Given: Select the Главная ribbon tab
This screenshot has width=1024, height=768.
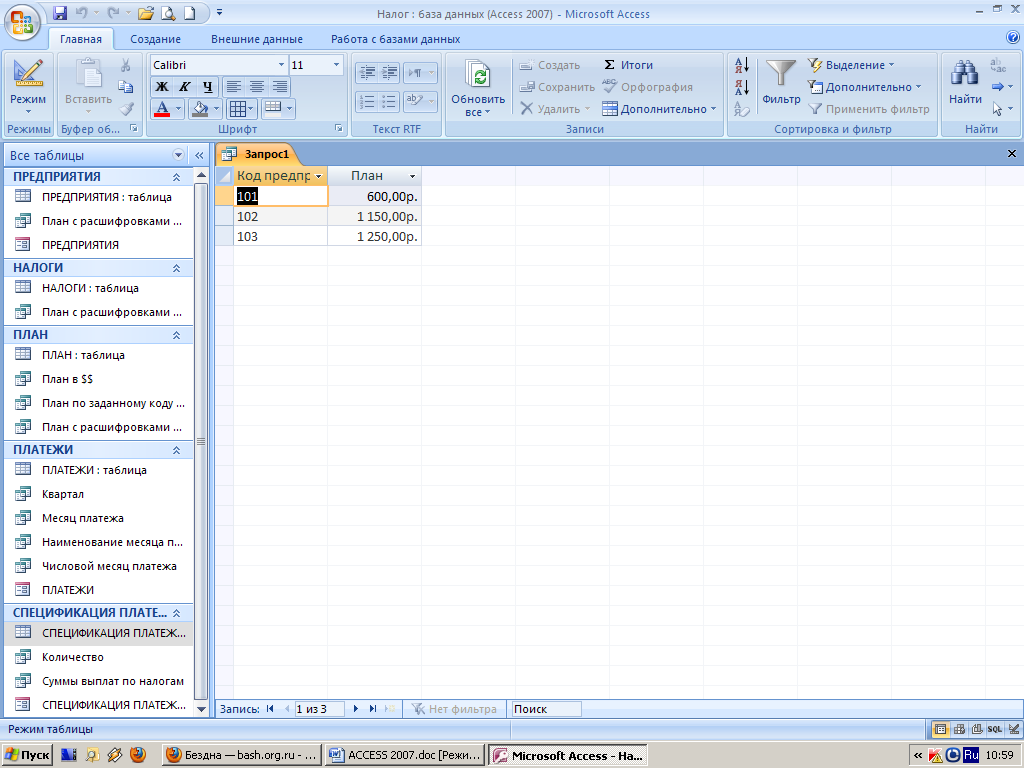Looking at the screenshot, I should pyautogui.click(x=81, y=39).
